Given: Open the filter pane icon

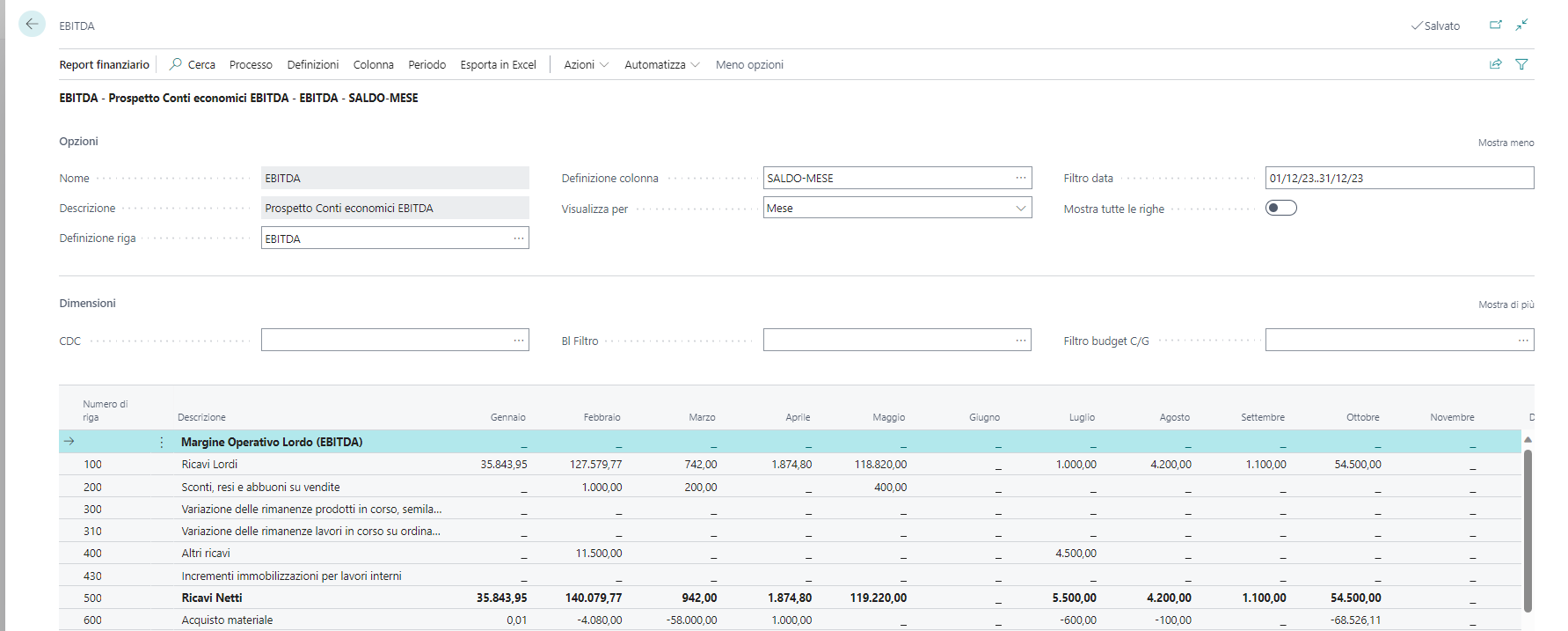Looking at the screenshot, I should [1521, 64].
